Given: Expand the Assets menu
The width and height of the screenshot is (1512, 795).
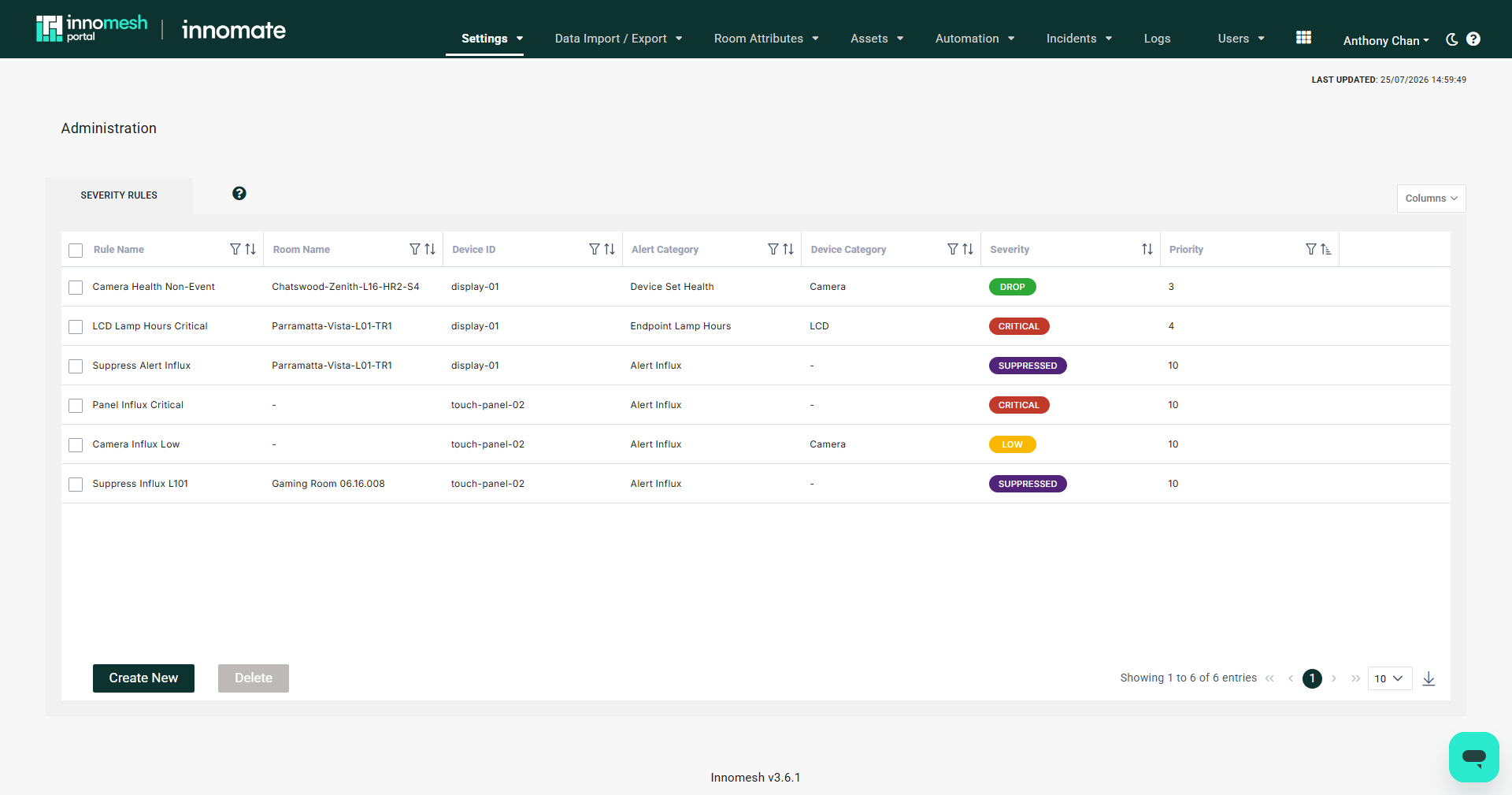Looking at the screenshot, I should 876,39.
